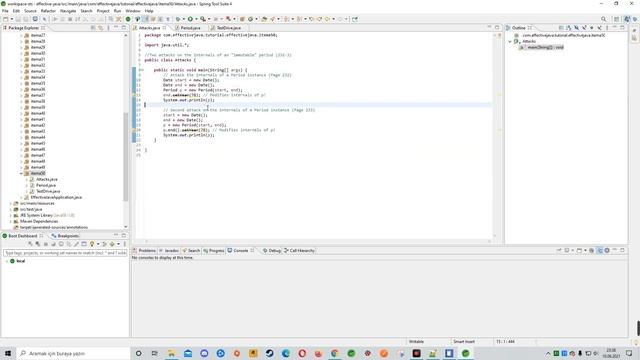The height and width of the screenshot is (360, 640).
Task: Click the Package Explorer vertical scrollbar
Action: (125, 157)
